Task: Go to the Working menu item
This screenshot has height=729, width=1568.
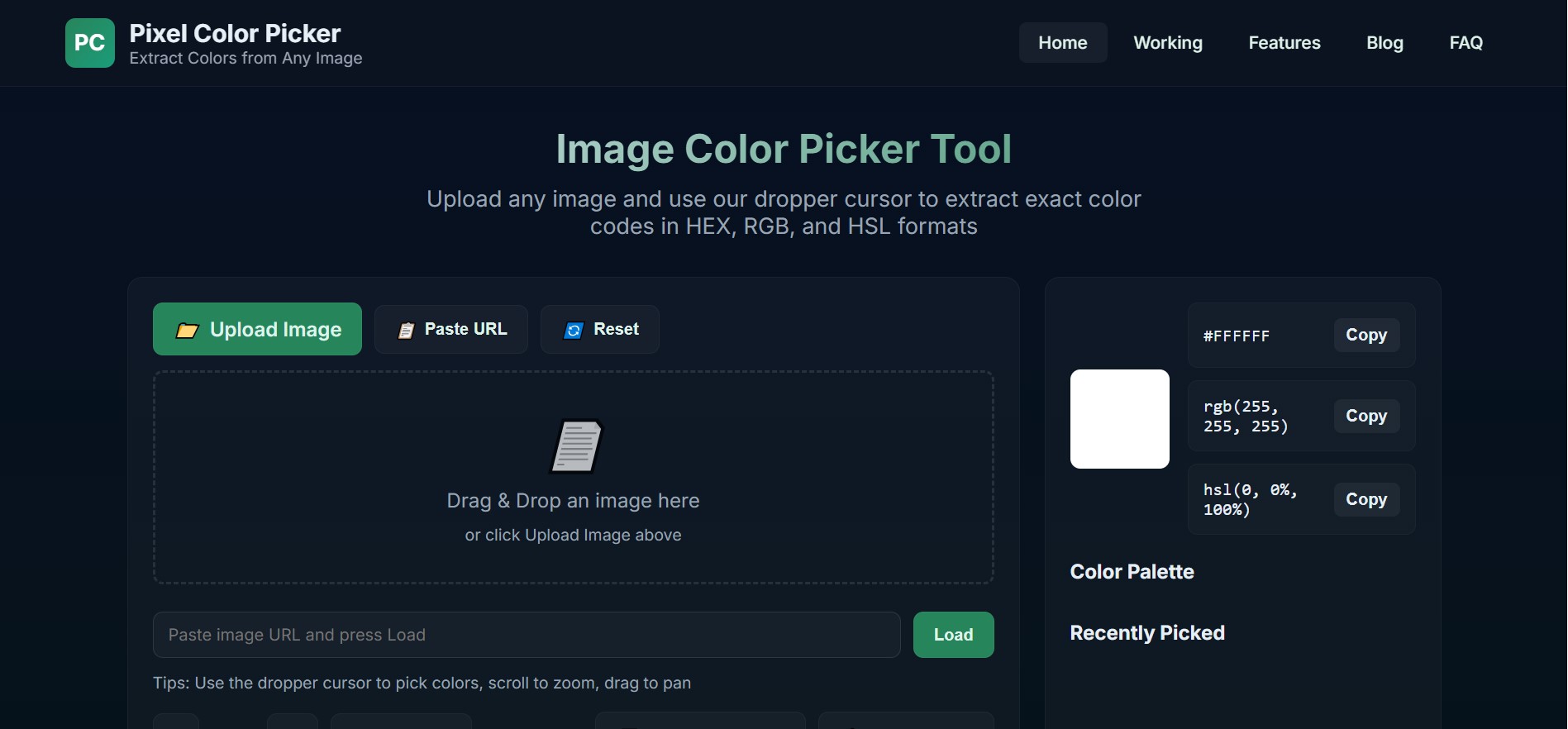Action: click(1167, 43)
